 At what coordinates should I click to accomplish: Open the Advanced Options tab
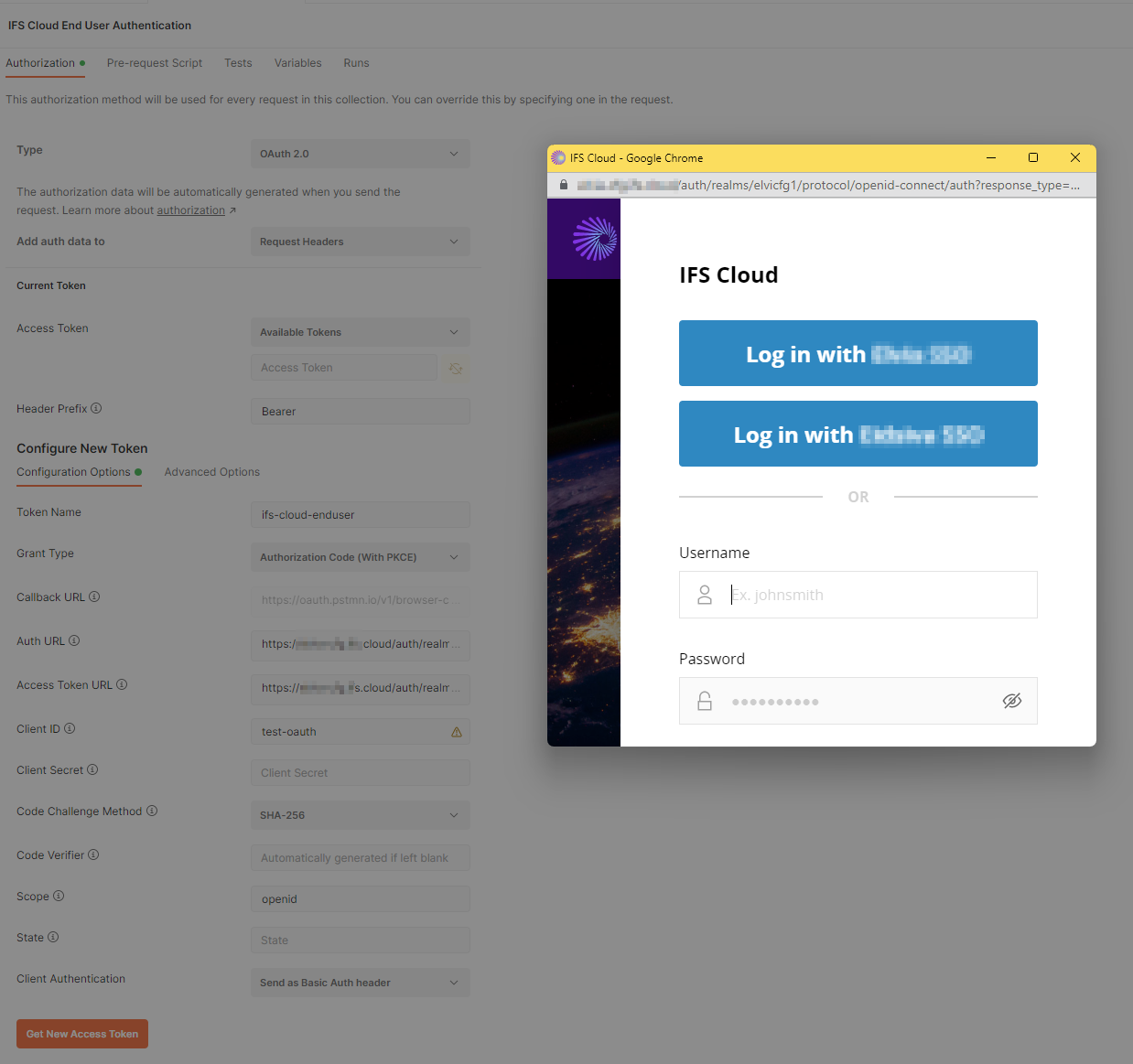211,472
